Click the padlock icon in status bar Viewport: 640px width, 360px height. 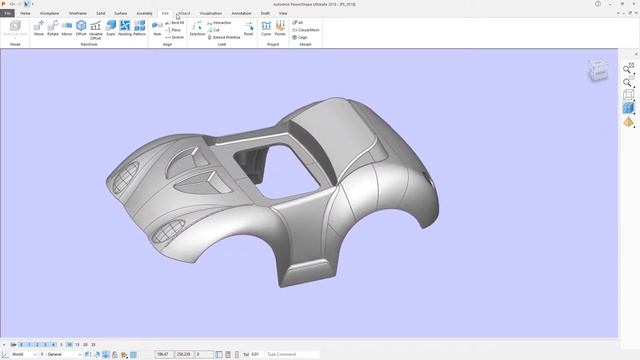click(115, 354)
